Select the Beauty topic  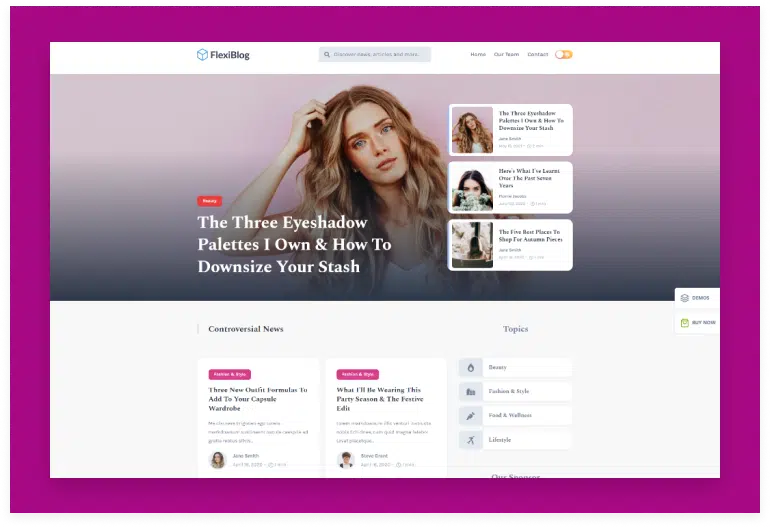[516, 367]
